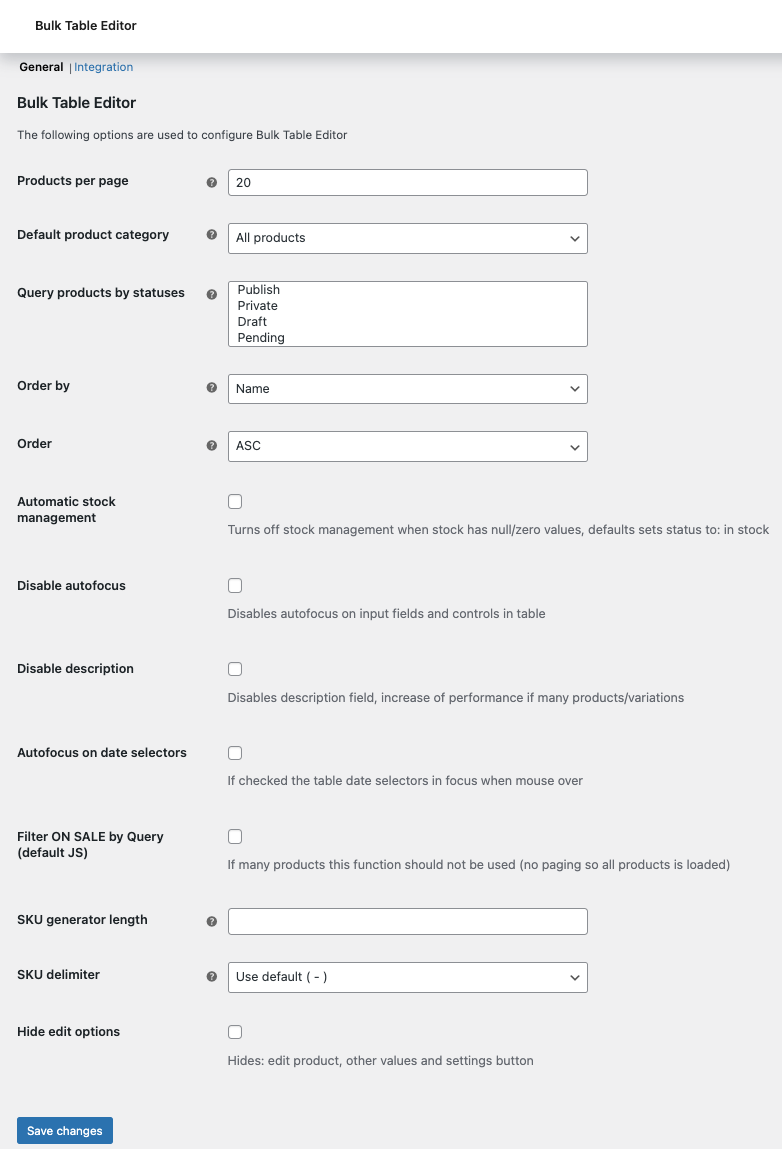The image size is (782, 1149).
Task: Click the Save changes button
Action: [x=64, y=1130]
